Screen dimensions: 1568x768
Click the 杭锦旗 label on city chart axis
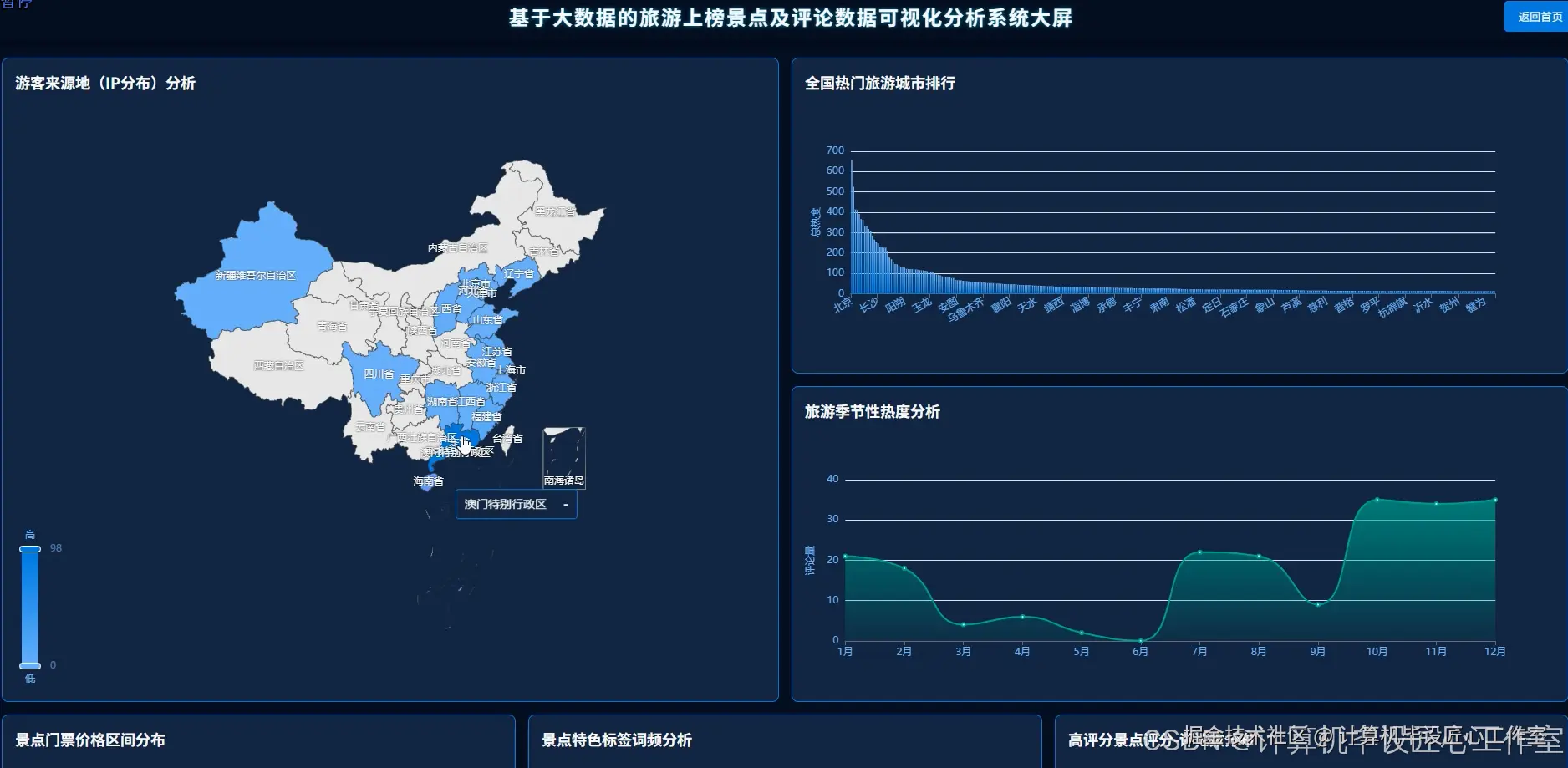1392,307
